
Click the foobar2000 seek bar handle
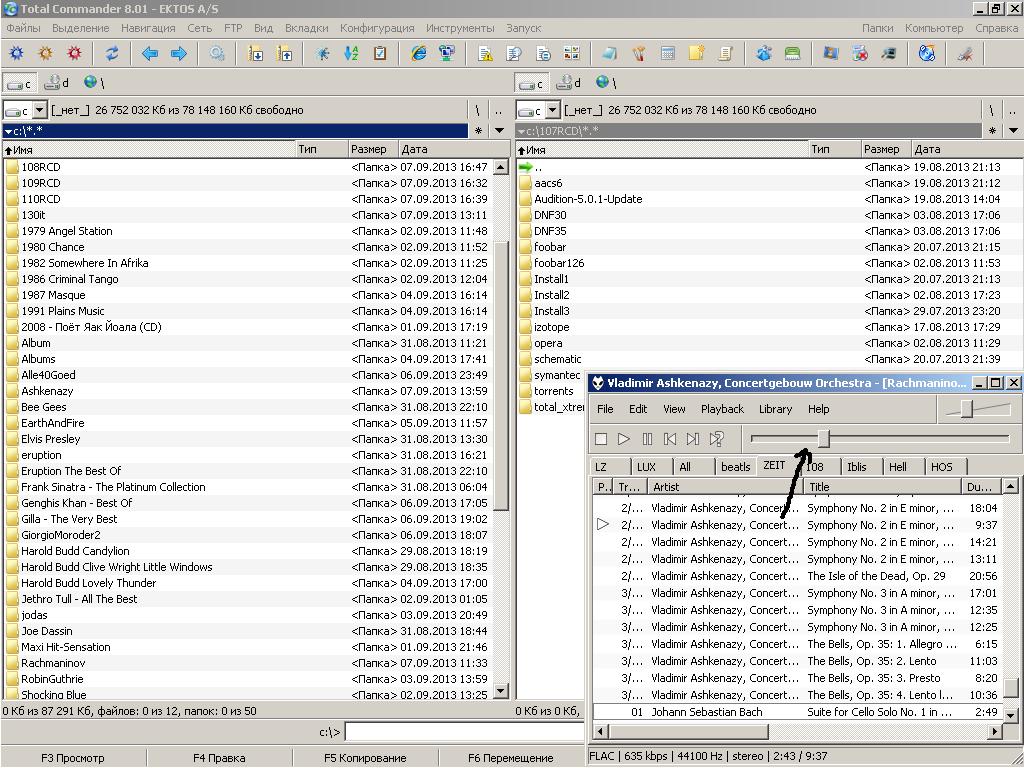(x=823, y=438)
